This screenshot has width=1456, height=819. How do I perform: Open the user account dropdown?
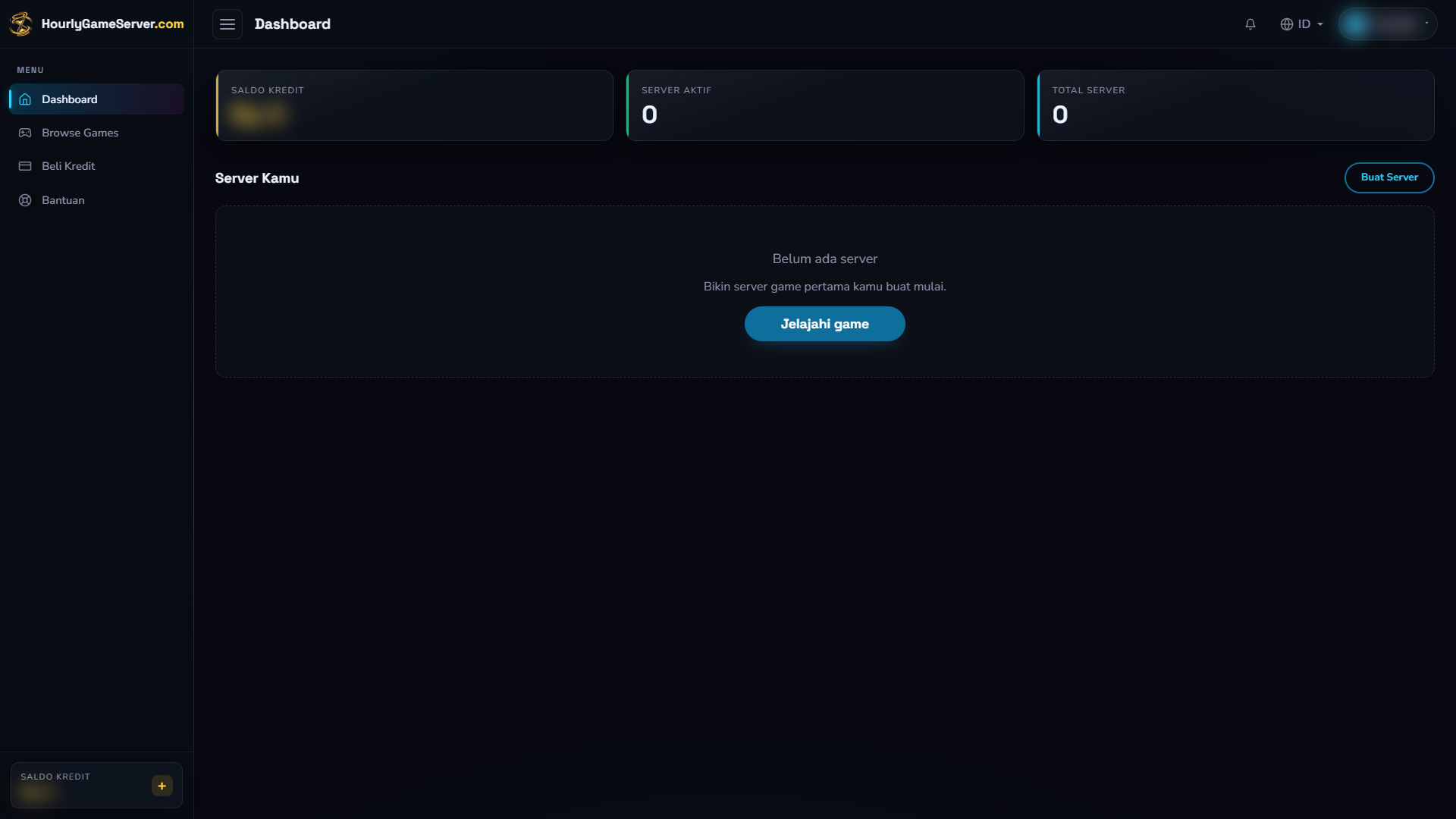pos(1387,24)
